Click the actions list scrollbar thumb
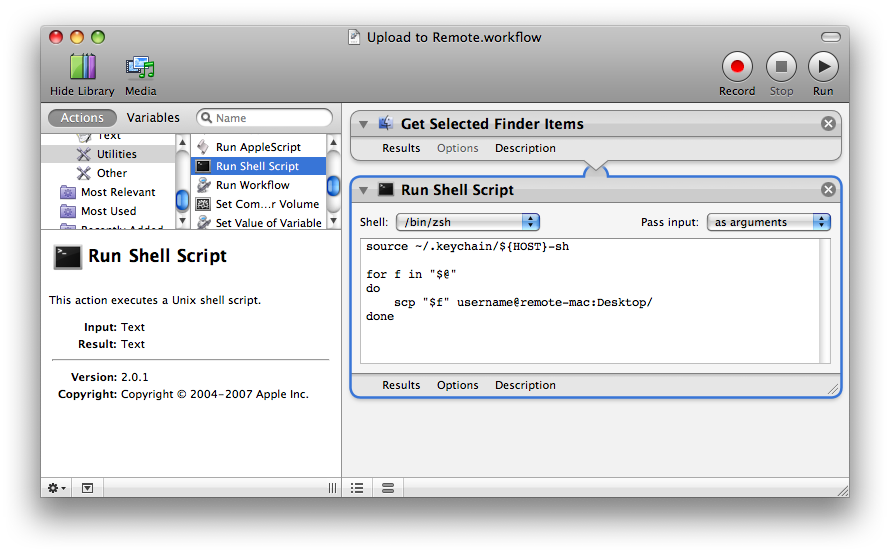 334,186
